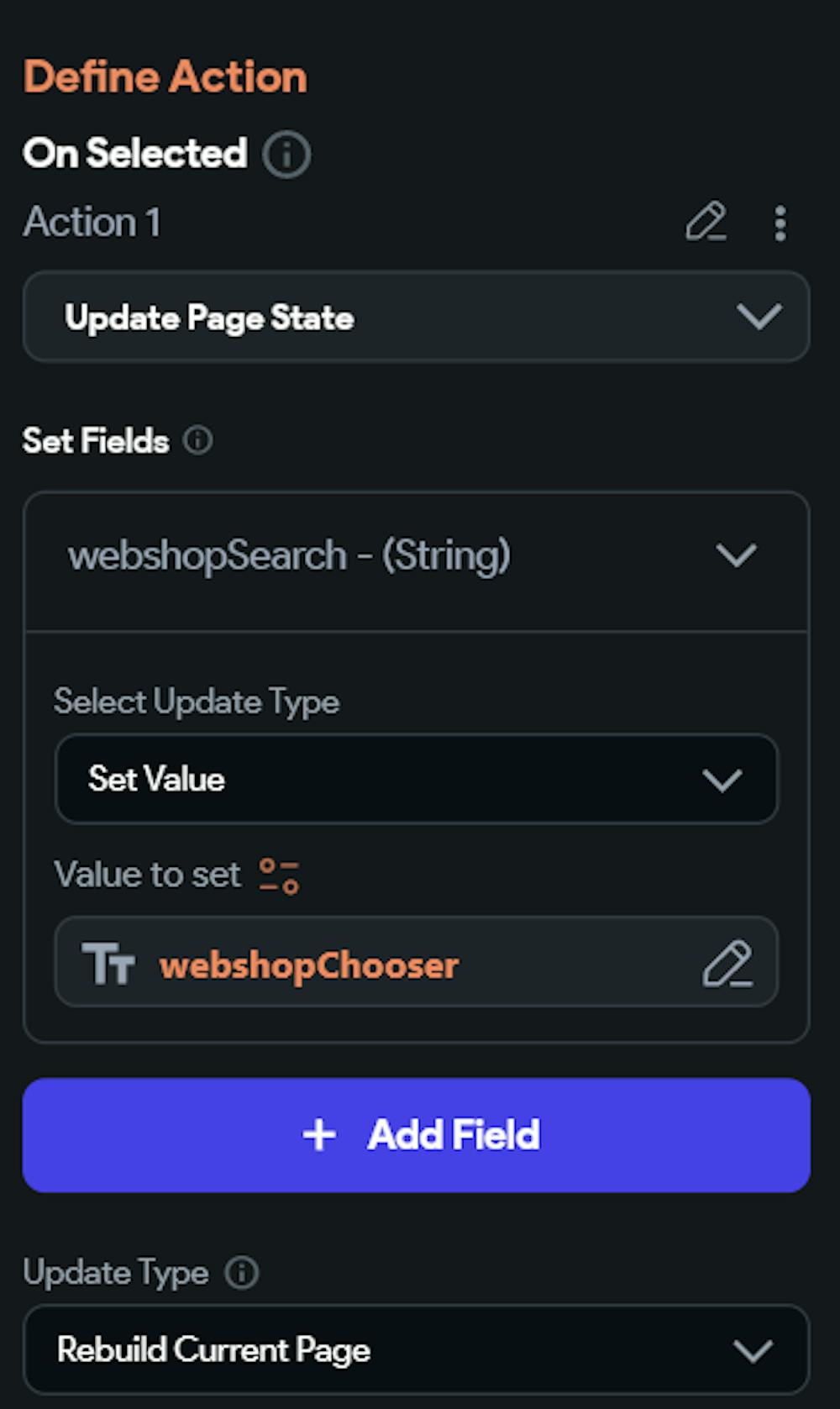Viewport: 840px width, 1409px height.
Task: Click the sliders icon beside Value to set
Action: [279, 875]
